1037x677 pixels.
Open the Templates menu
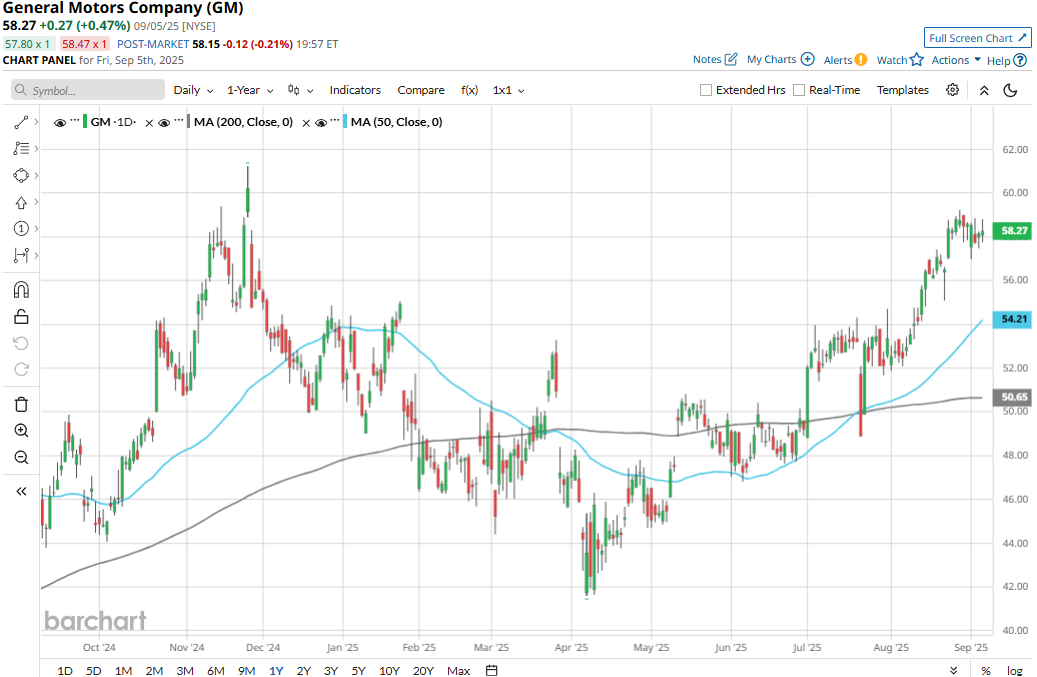click(903, 90)
